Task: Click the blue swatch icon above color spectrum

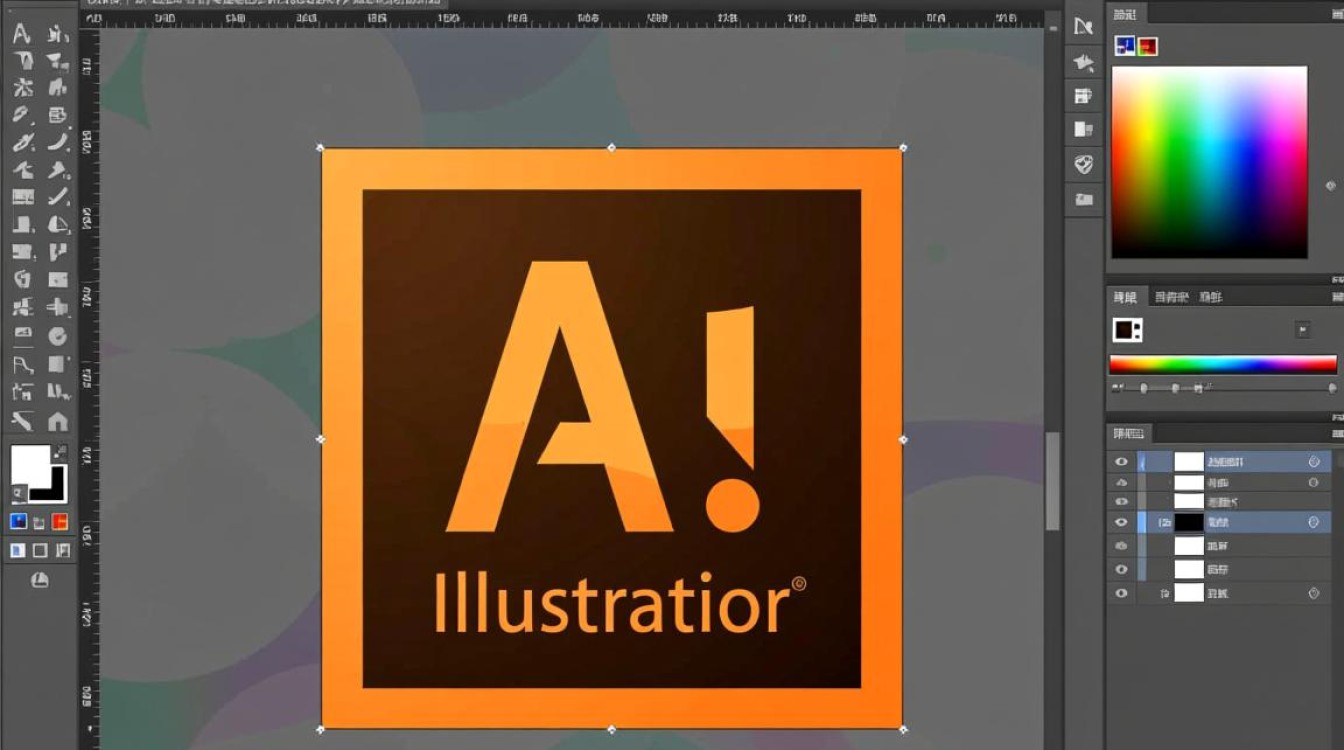Action: [x=1125, y=46]
